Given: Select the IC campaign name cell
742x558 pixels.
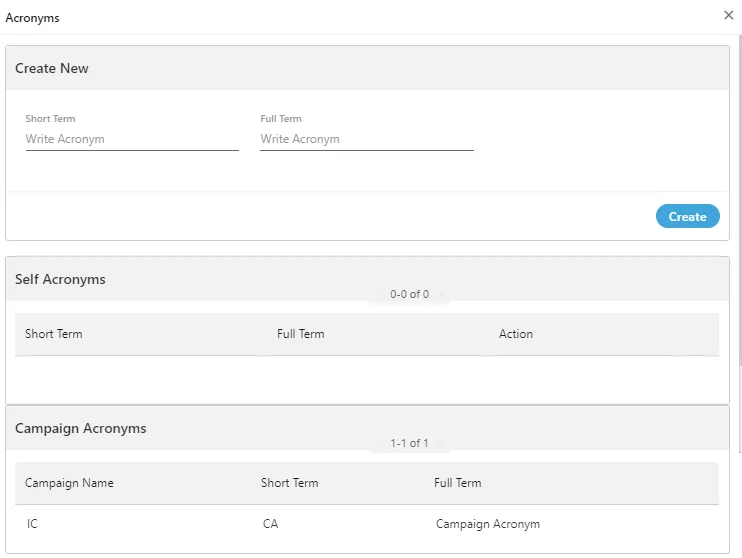Looking at the screenshot, I should tap(32, 524).
